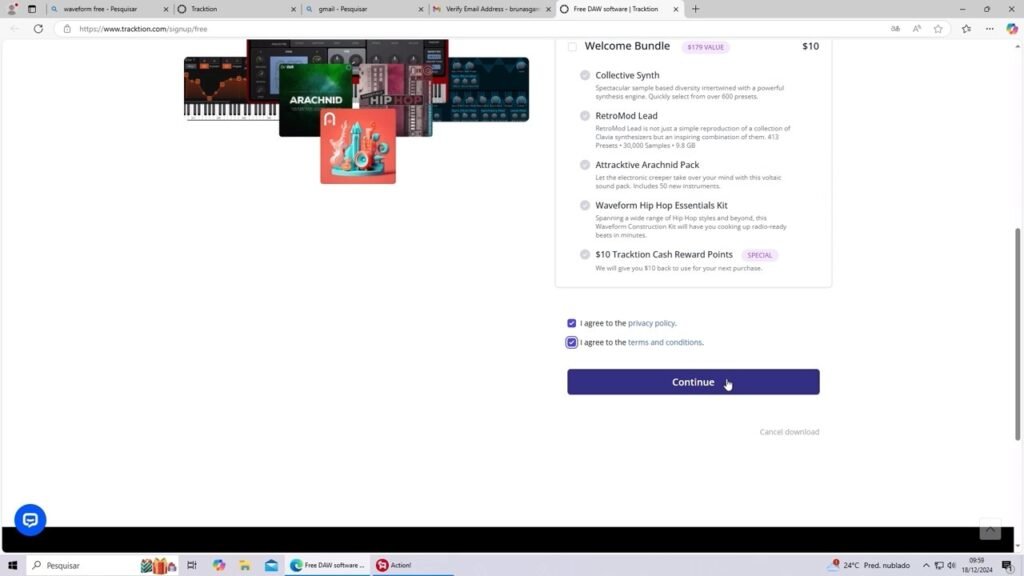Switch to the gmail - Pesquisar tab
Screen dimensions: 1024x576
(x=364, y=9)
